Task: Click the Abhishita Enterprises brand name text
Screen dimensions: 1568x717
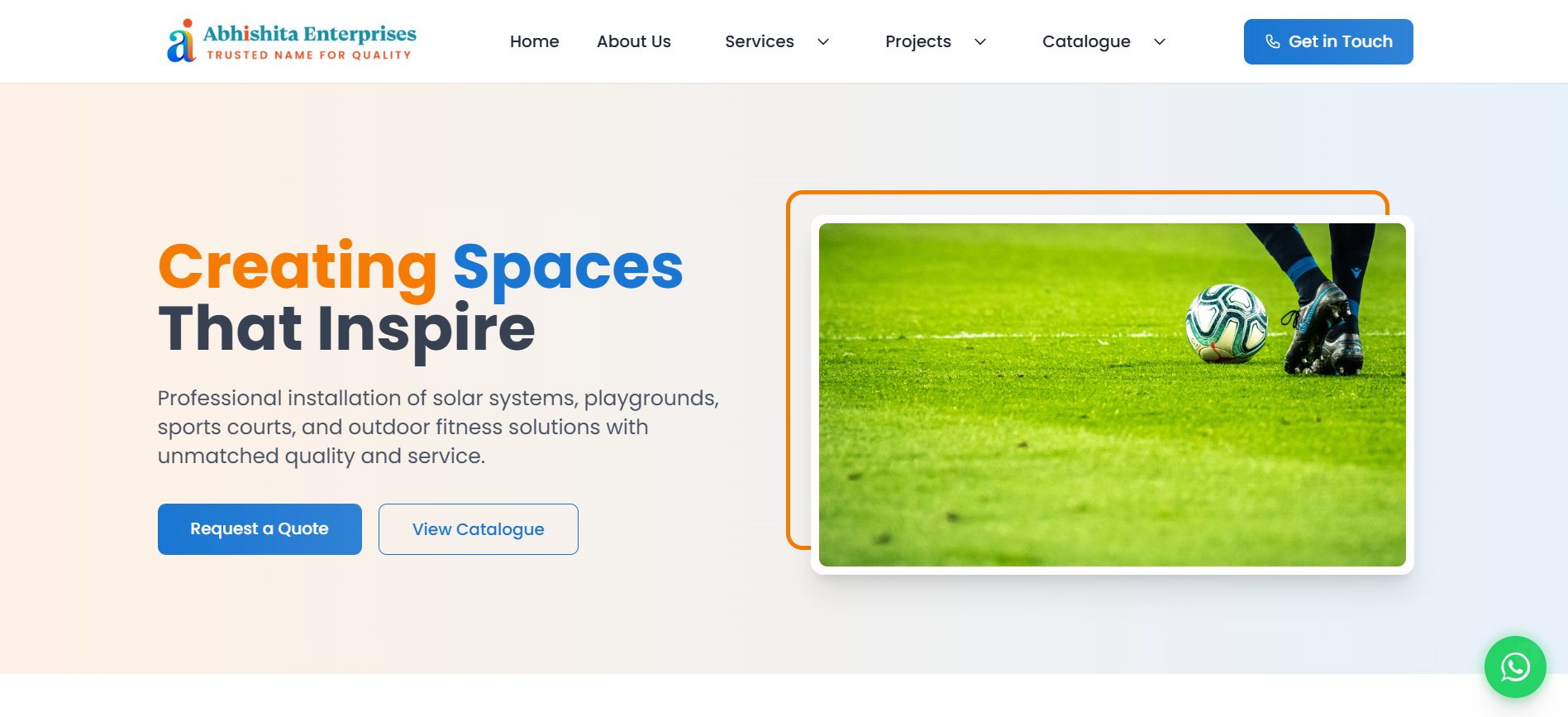Action: tap(309, 34)
